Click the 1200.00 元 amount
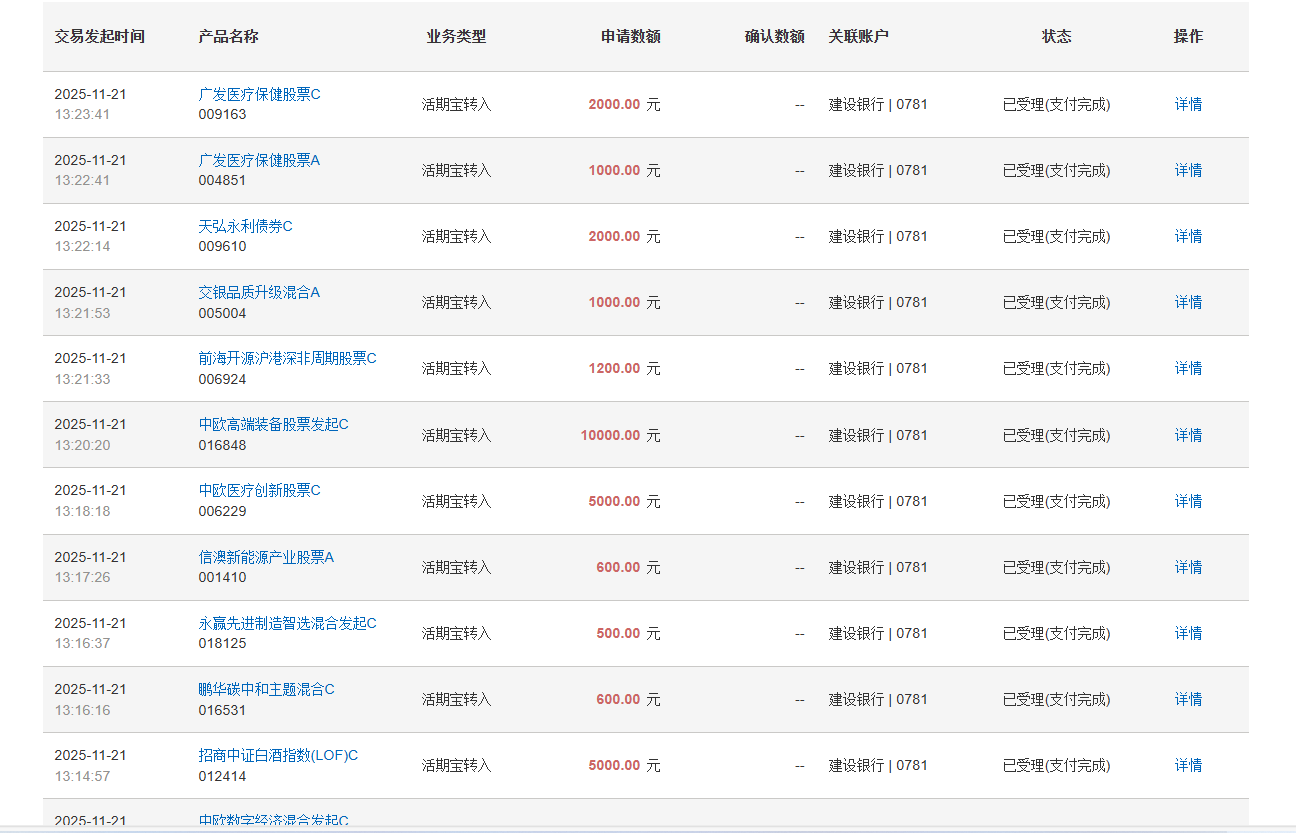1296x833 pixels. click(624, 368)
